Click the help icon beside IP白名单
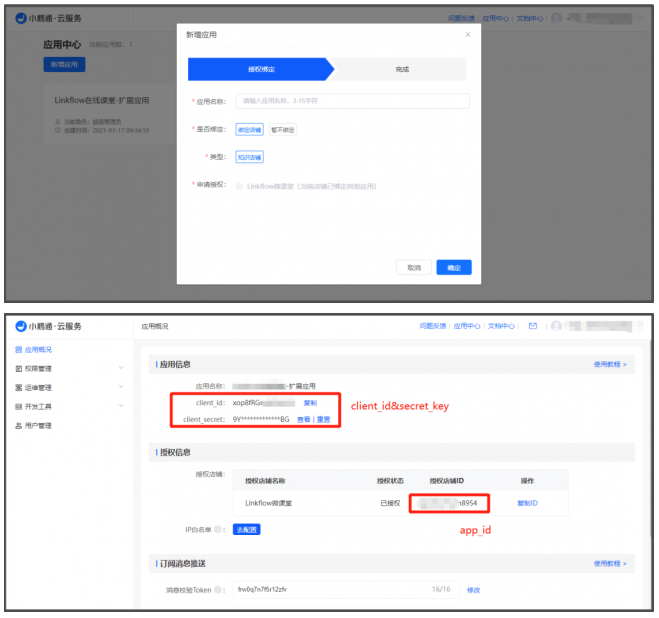This screenshot has width=659, height=618. [x=218, y=529]
